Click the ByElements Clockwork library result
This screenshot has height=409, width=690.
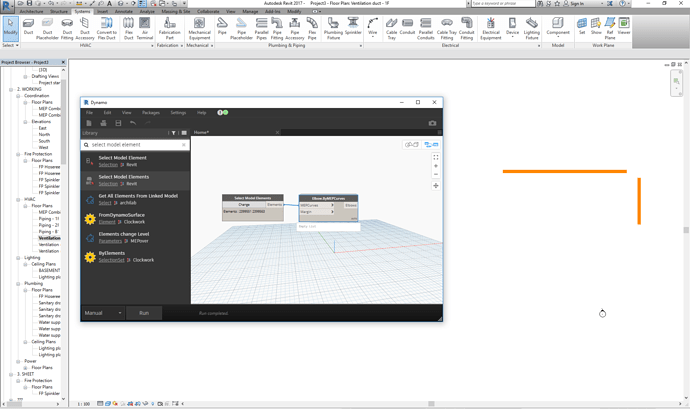[136, 256]
